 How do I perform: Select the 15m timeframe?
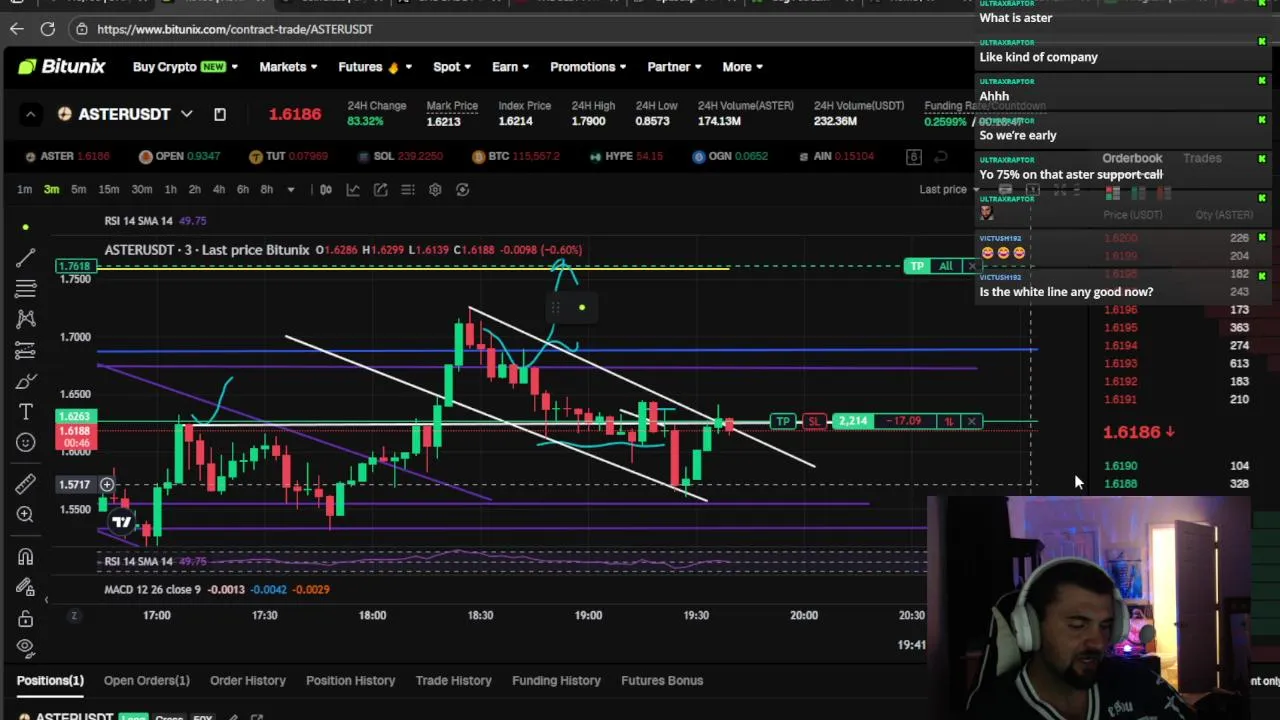click(x=109, y=189)
